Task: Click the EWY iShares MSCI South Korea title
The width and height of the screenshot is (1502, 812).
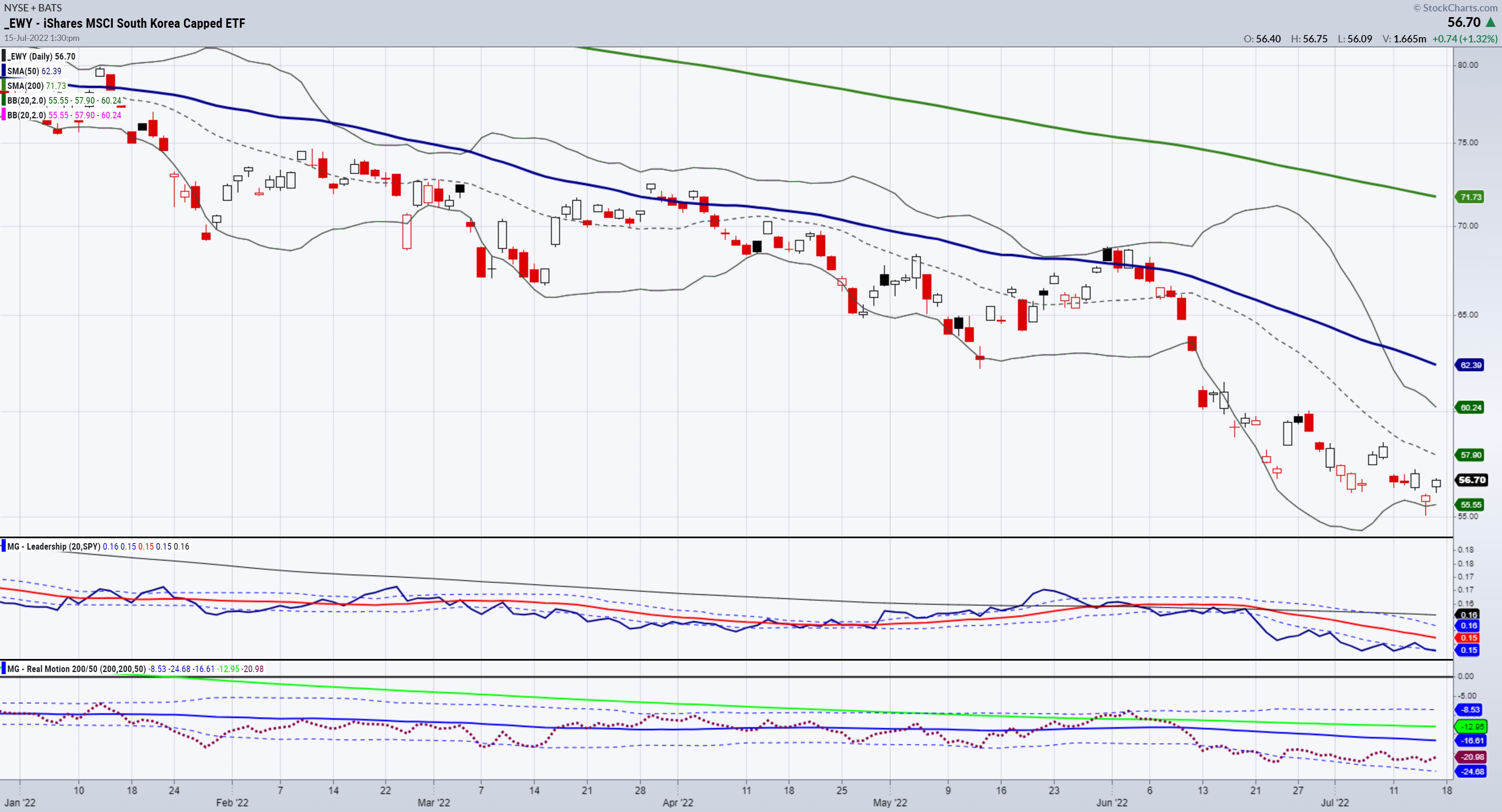Action: coord(125,23)
